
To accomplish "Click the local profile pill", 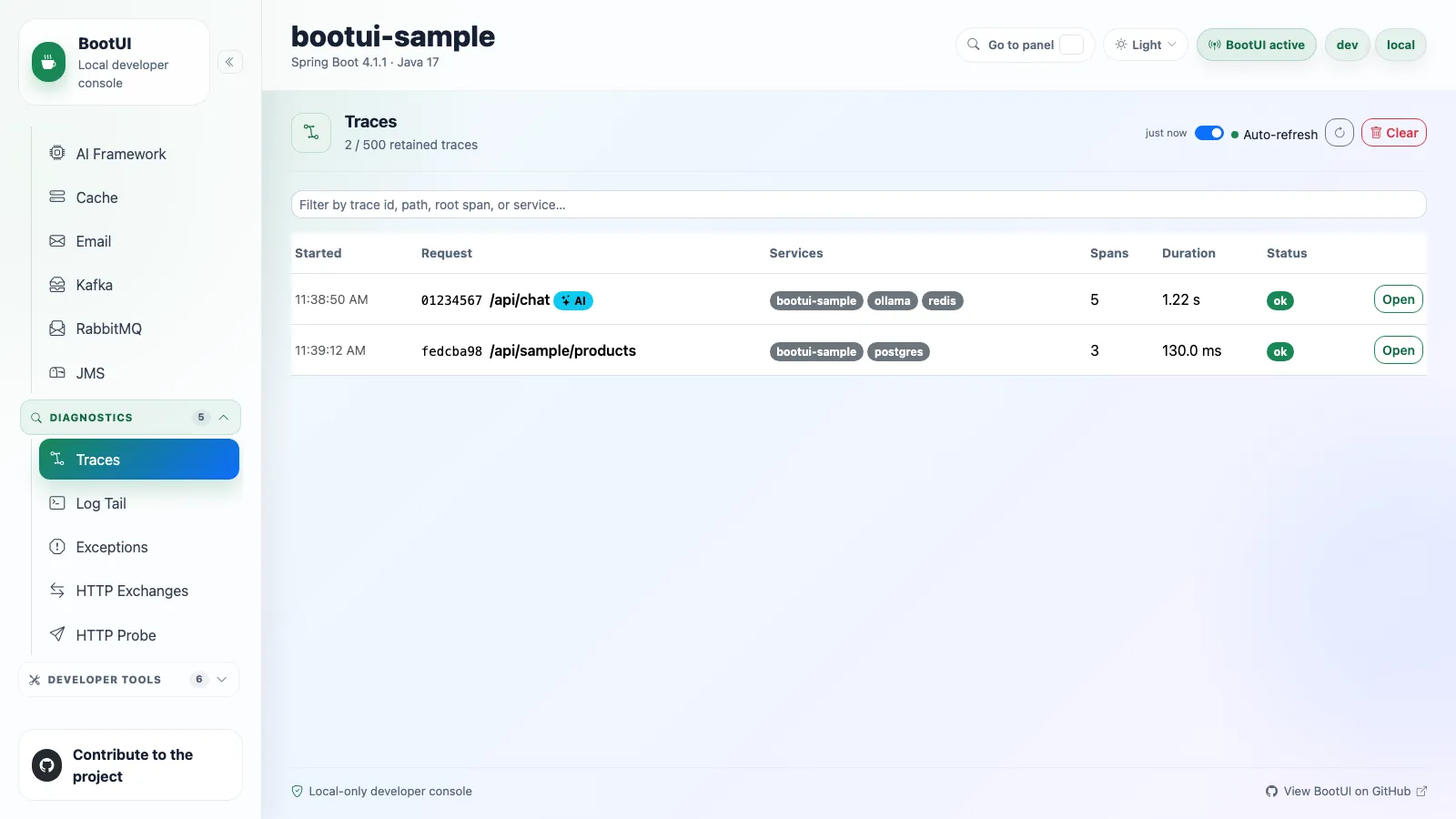I will coord(1400,45).
